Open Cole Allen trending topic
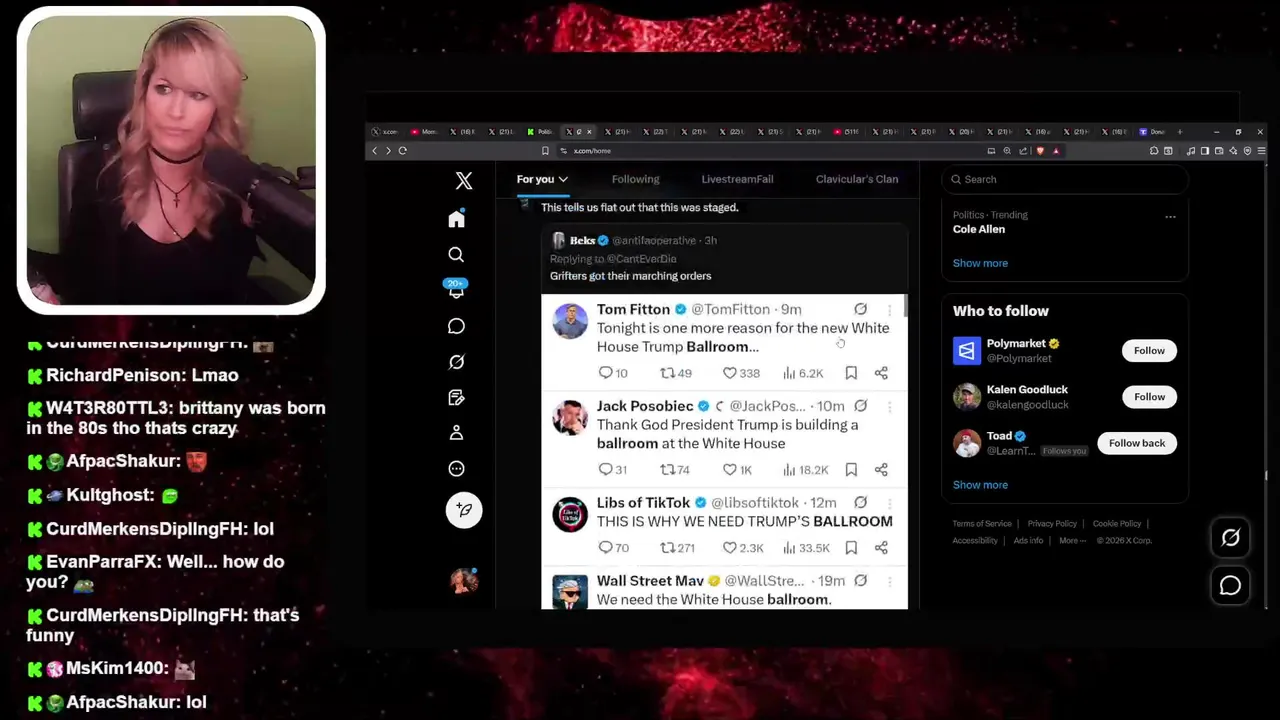Screen dimensions: 1280x720 click(979, 229)
